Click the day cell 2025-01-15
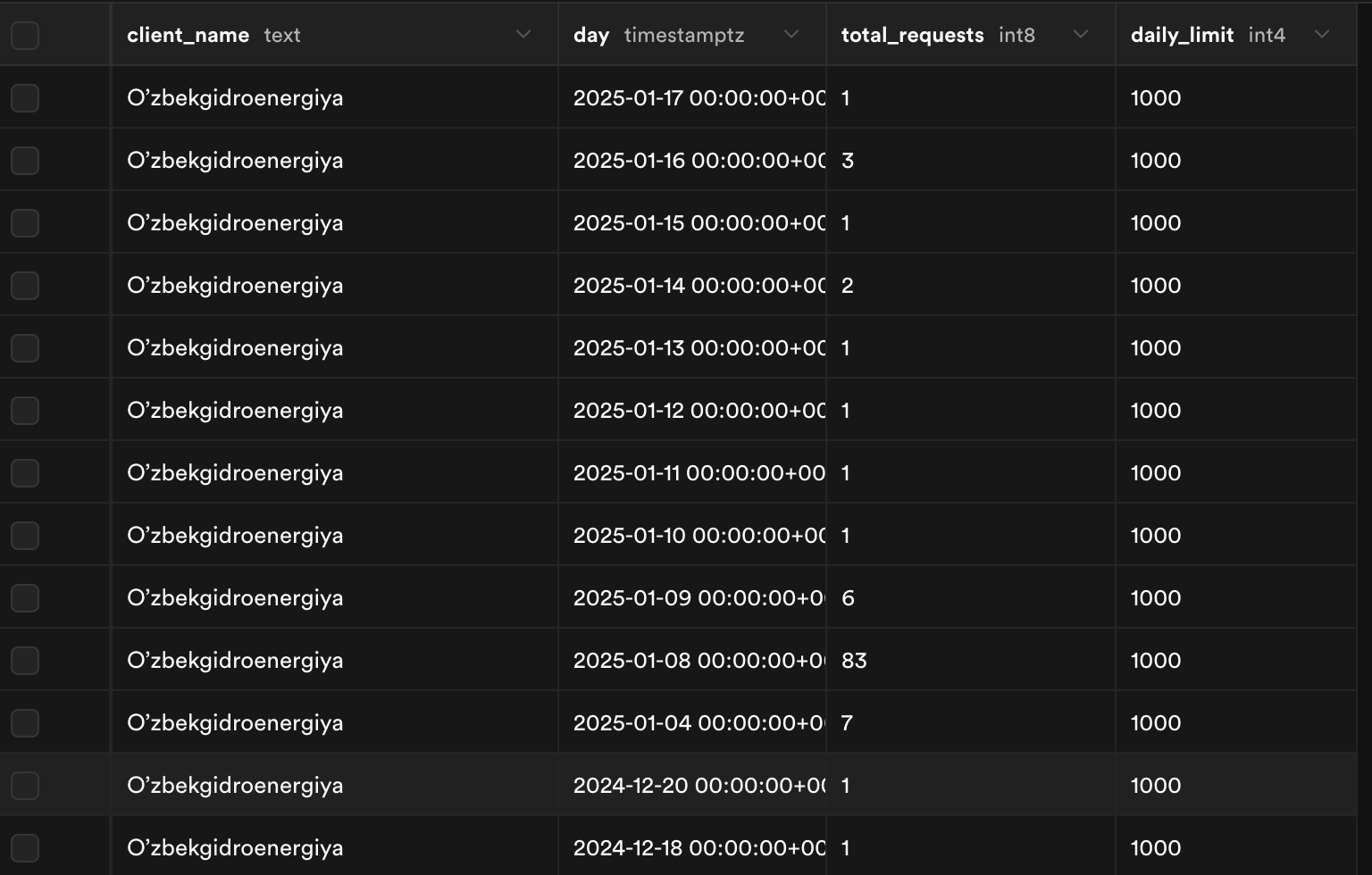 [692, 222]
